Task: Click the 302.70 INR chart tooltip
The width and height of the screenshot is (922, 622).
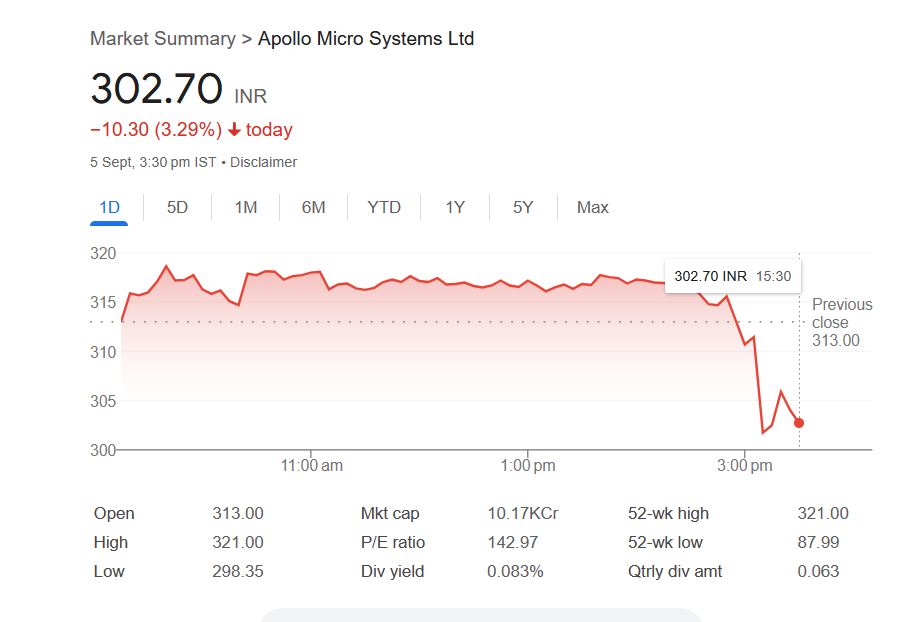Action: pos(732,275)
